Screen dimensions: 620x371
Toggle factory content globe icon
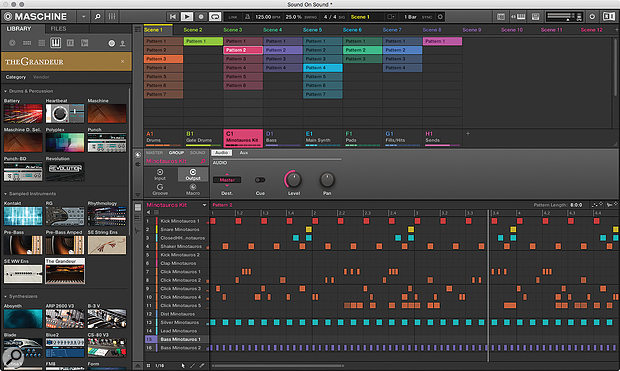[112, 43]
